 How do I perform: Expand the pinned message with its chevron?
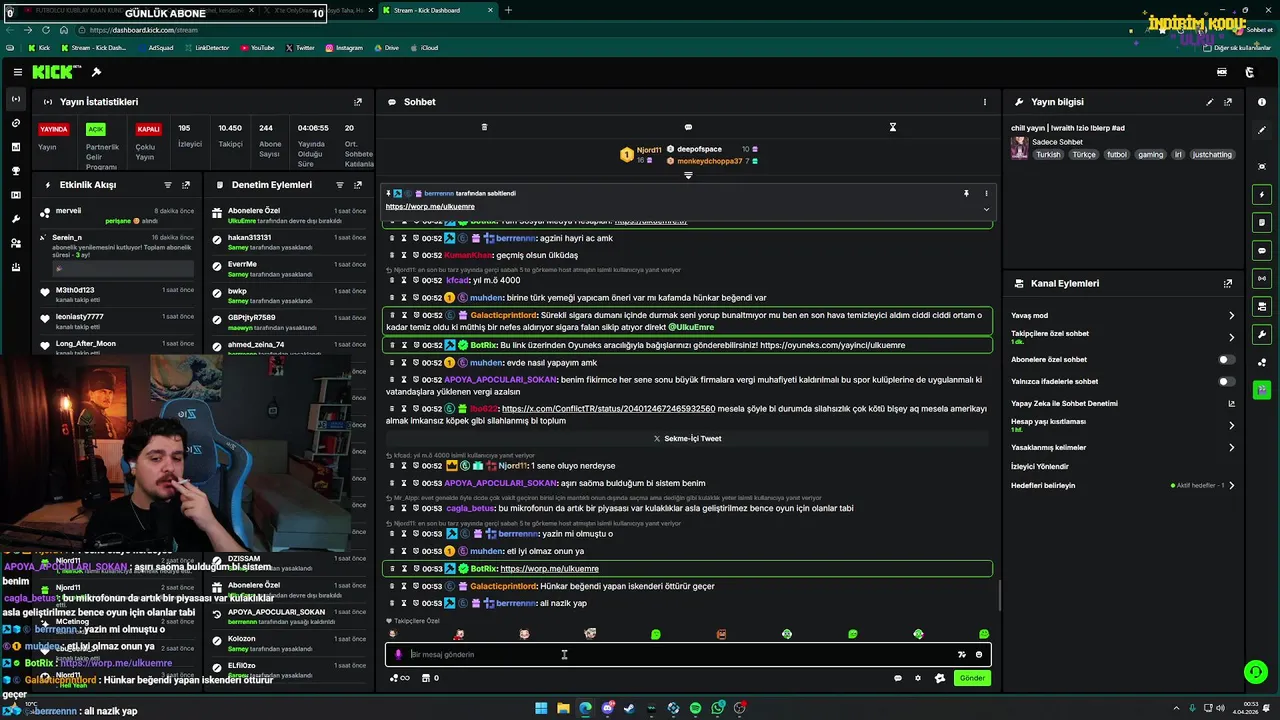(x=986, y=209)
